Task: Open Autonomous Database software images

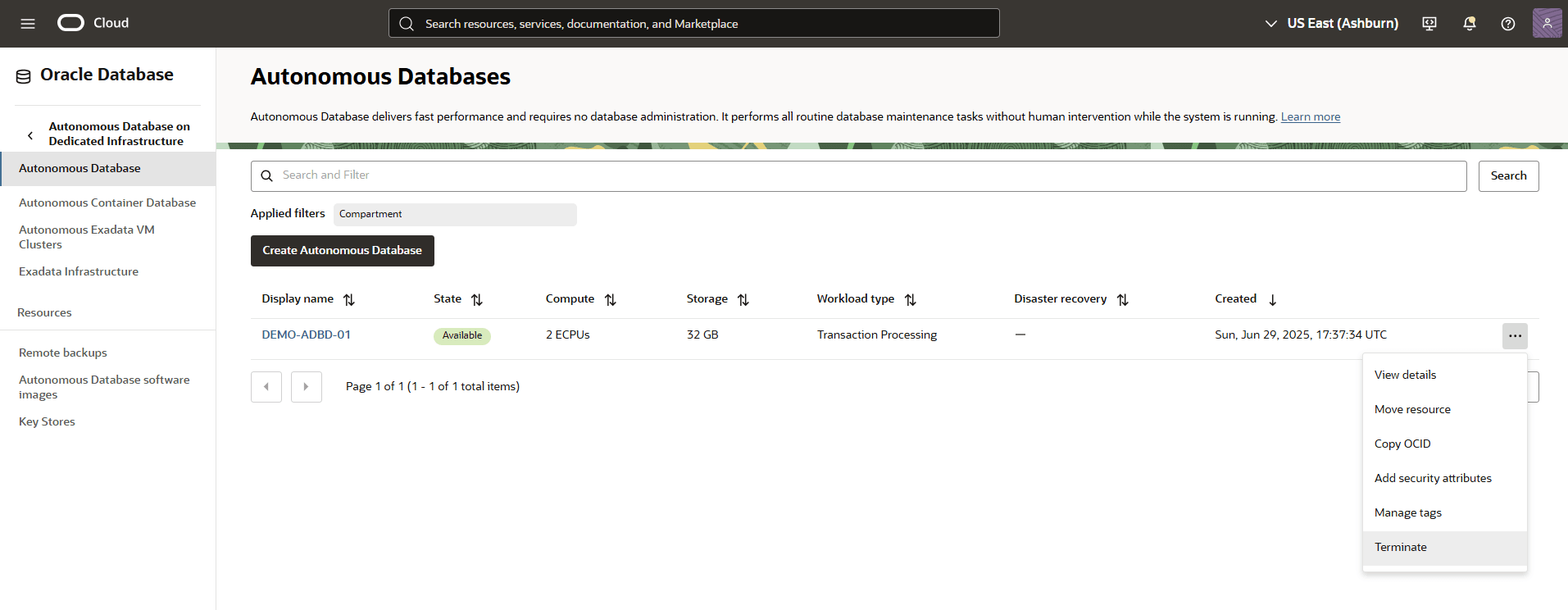Action: (x=104, y=387)
